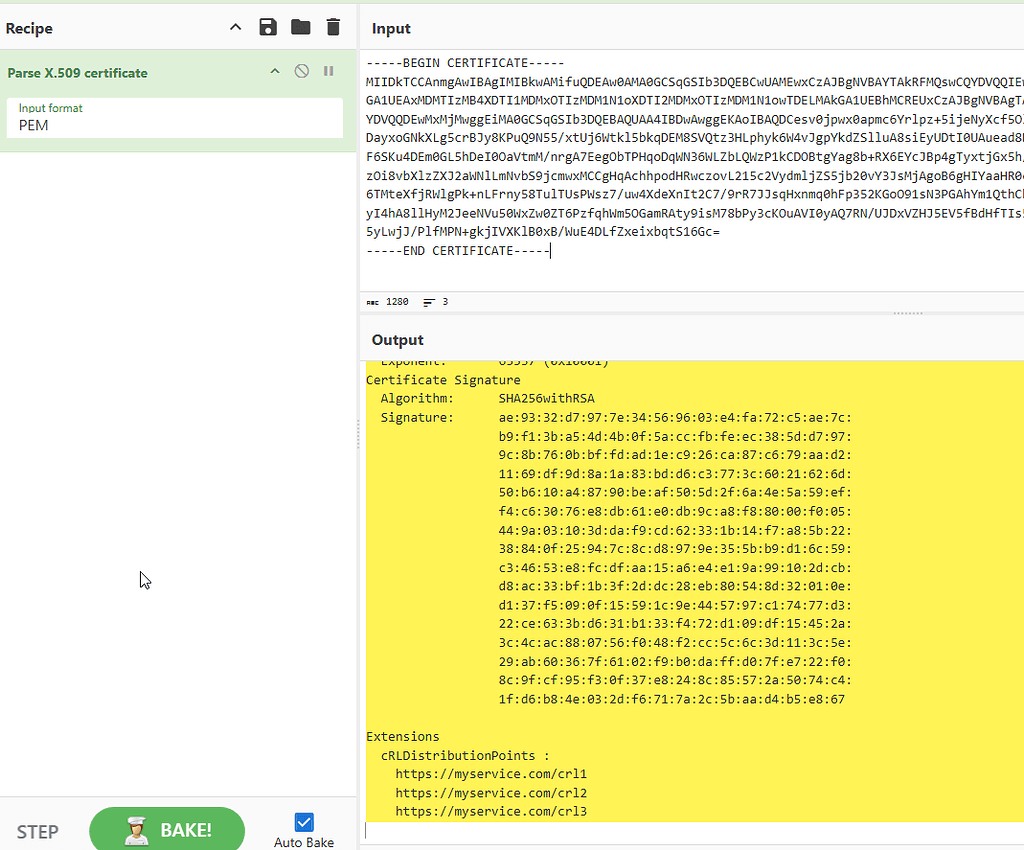
Task: Click the Input panel header
Action: pos(391,28)
